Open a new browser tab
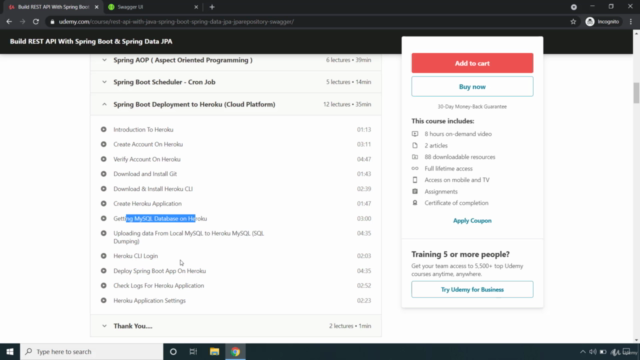The height and width of the screenshot is (360, 640). (212, 7)
